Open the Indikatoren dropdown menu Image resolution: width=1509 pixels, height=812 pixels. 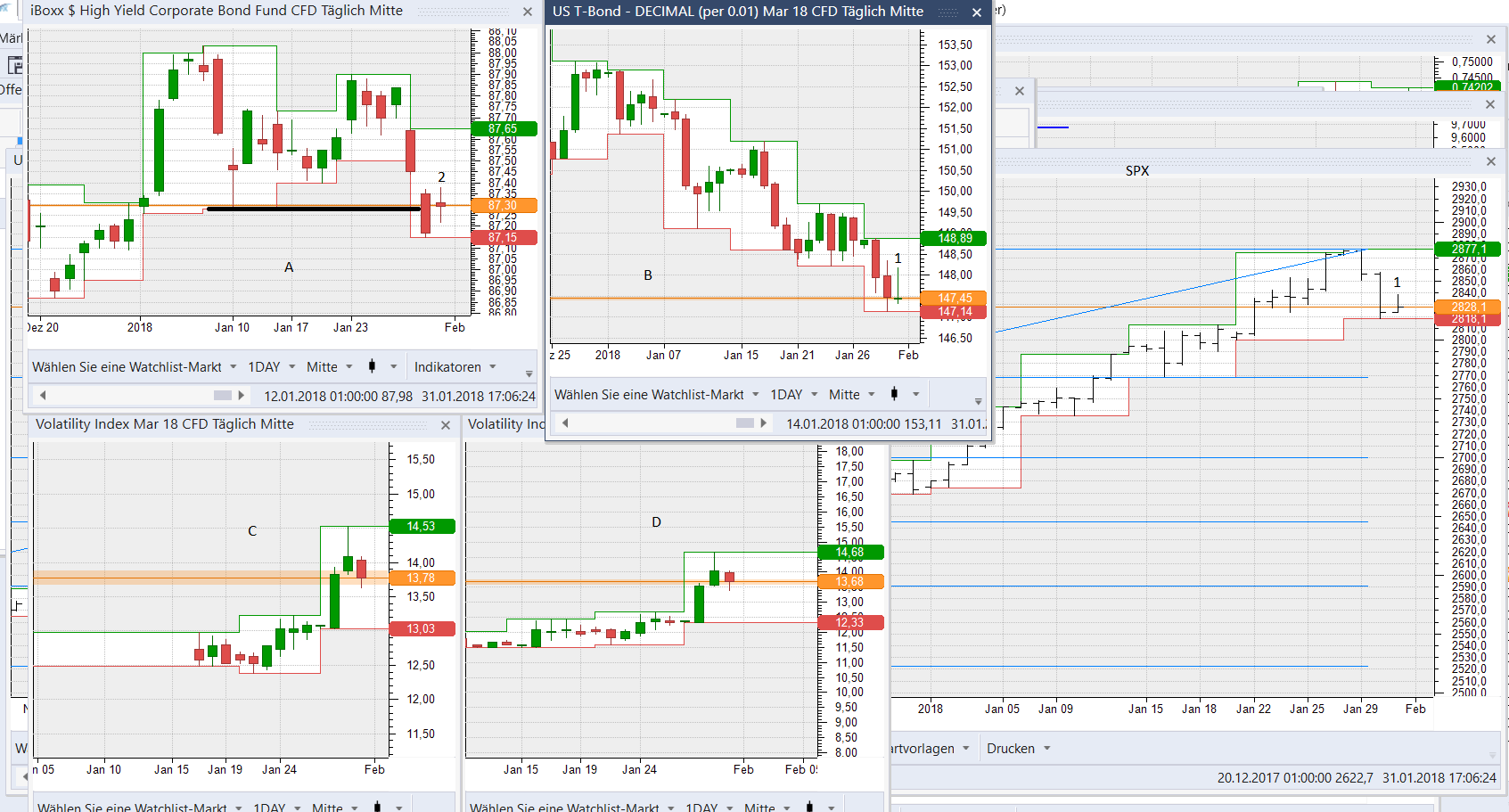[455, 367]
